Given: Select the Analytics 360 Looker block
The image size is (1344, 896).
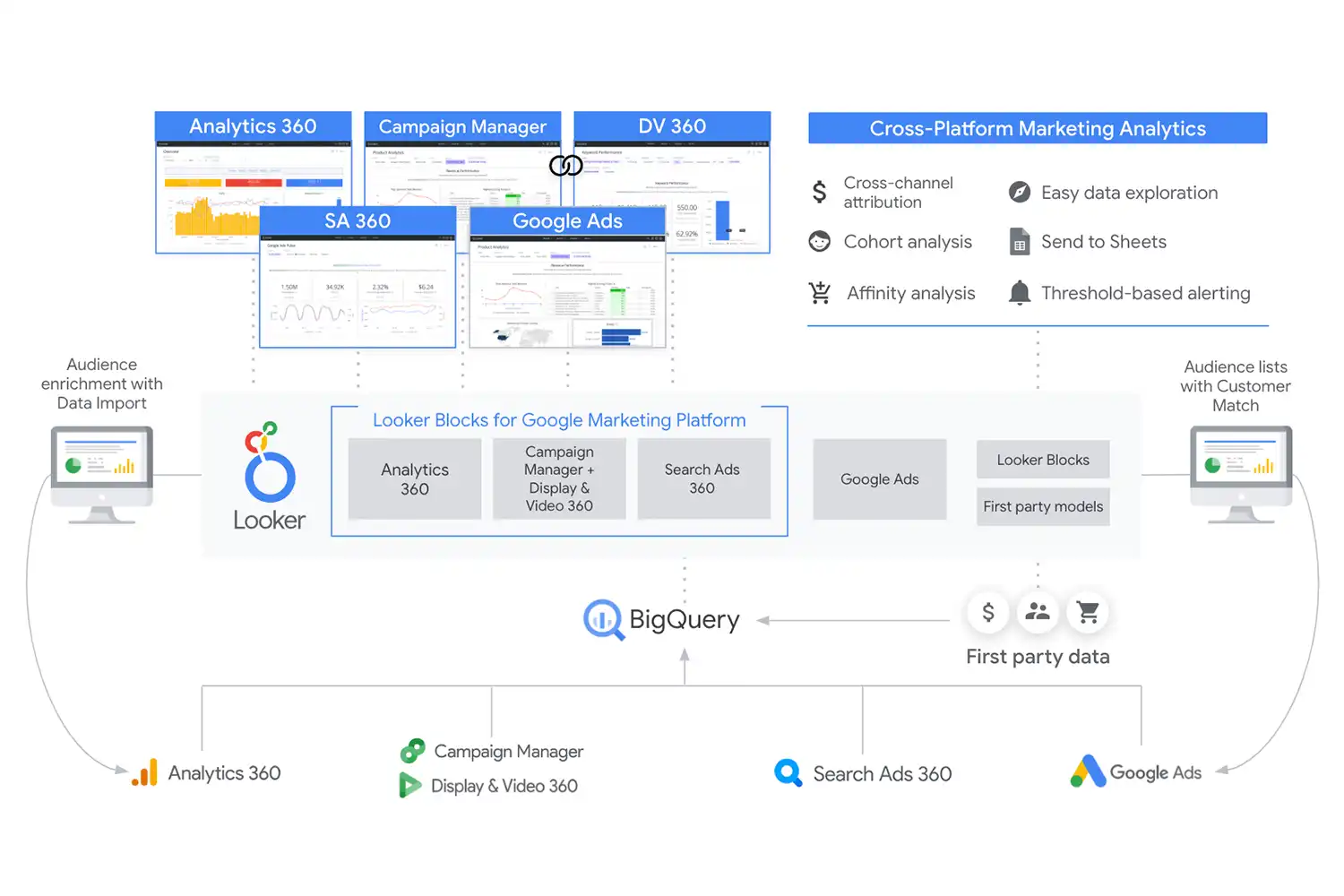Looking at the screenshot, I should pos(415,479).
